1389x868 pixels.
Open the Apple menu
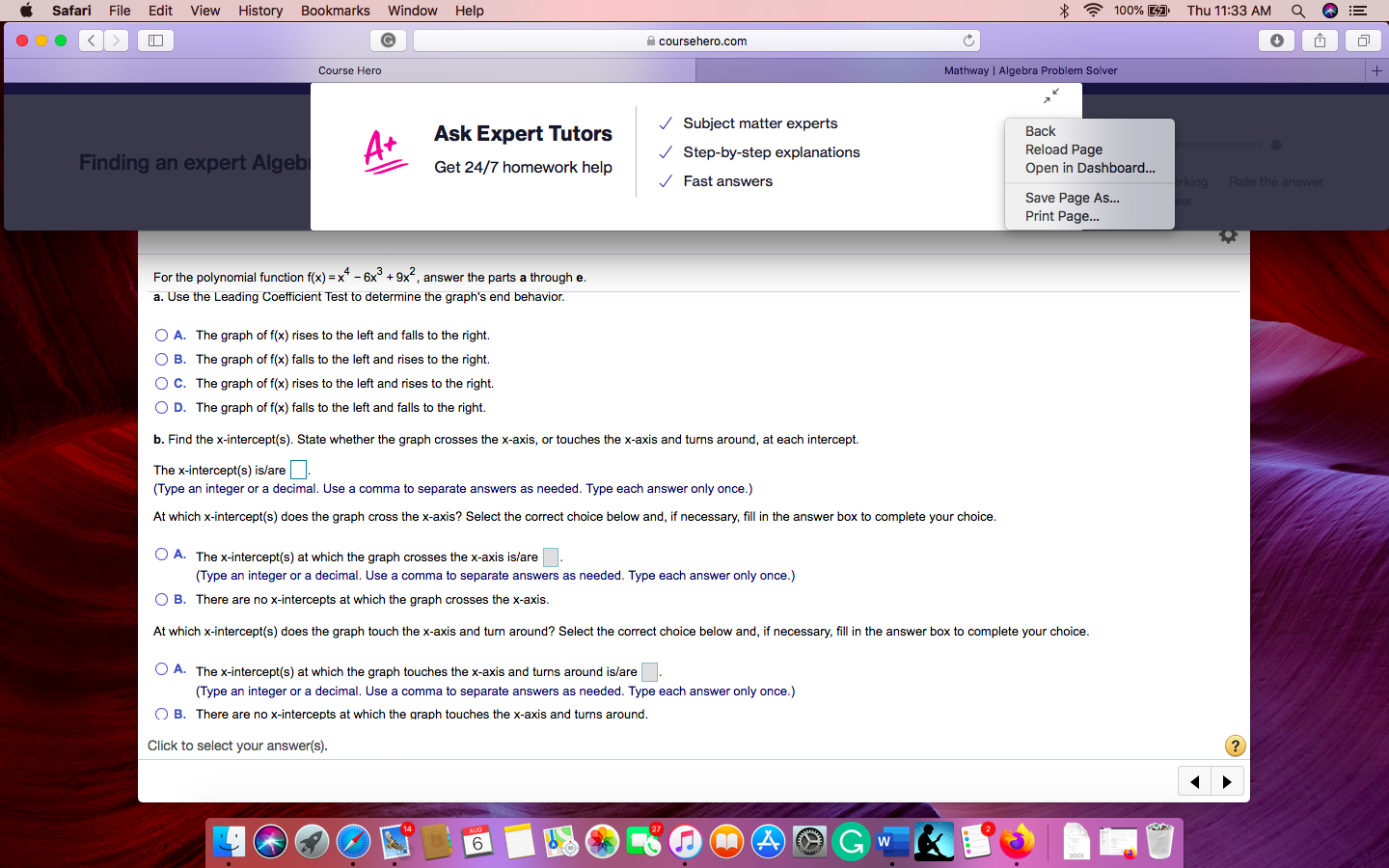[26, 11]
